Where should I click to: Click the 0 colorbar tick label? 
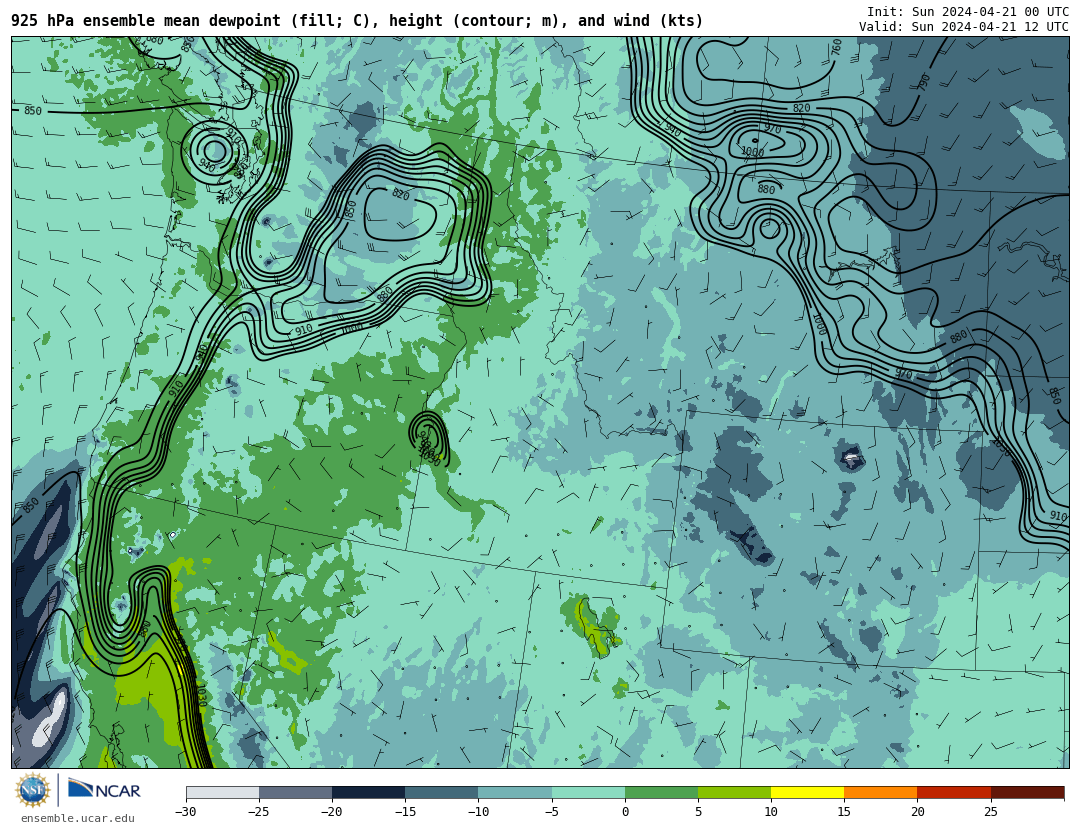click(x=625, y=812)
